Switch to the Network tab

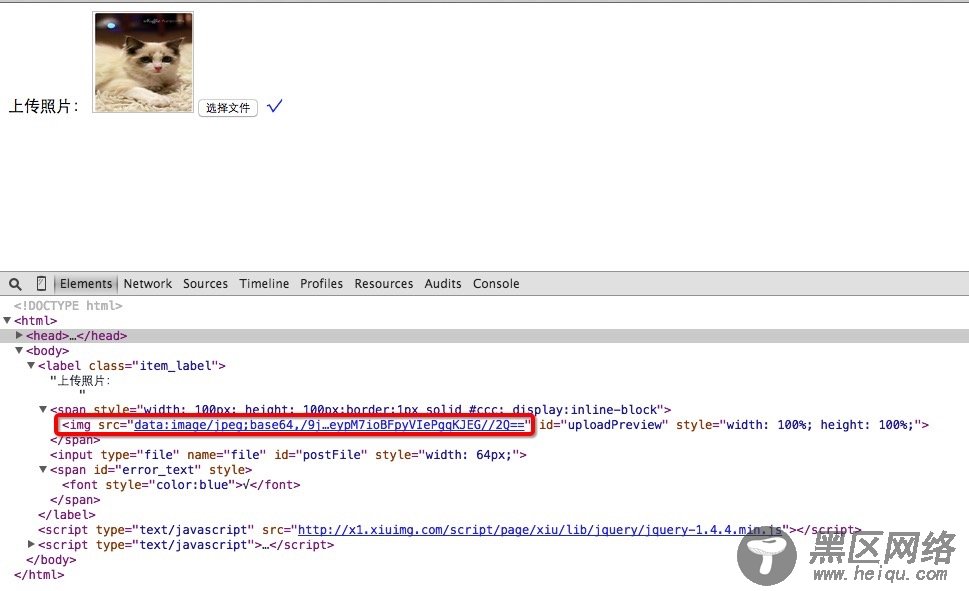coord(148,284)
